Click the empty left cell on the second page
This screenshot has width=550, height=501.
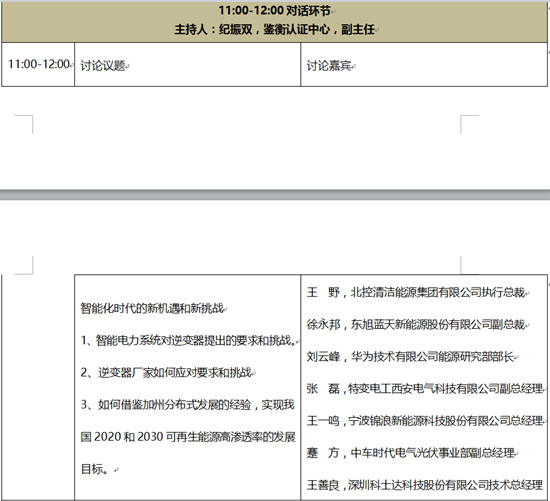(x=38, y=387)
